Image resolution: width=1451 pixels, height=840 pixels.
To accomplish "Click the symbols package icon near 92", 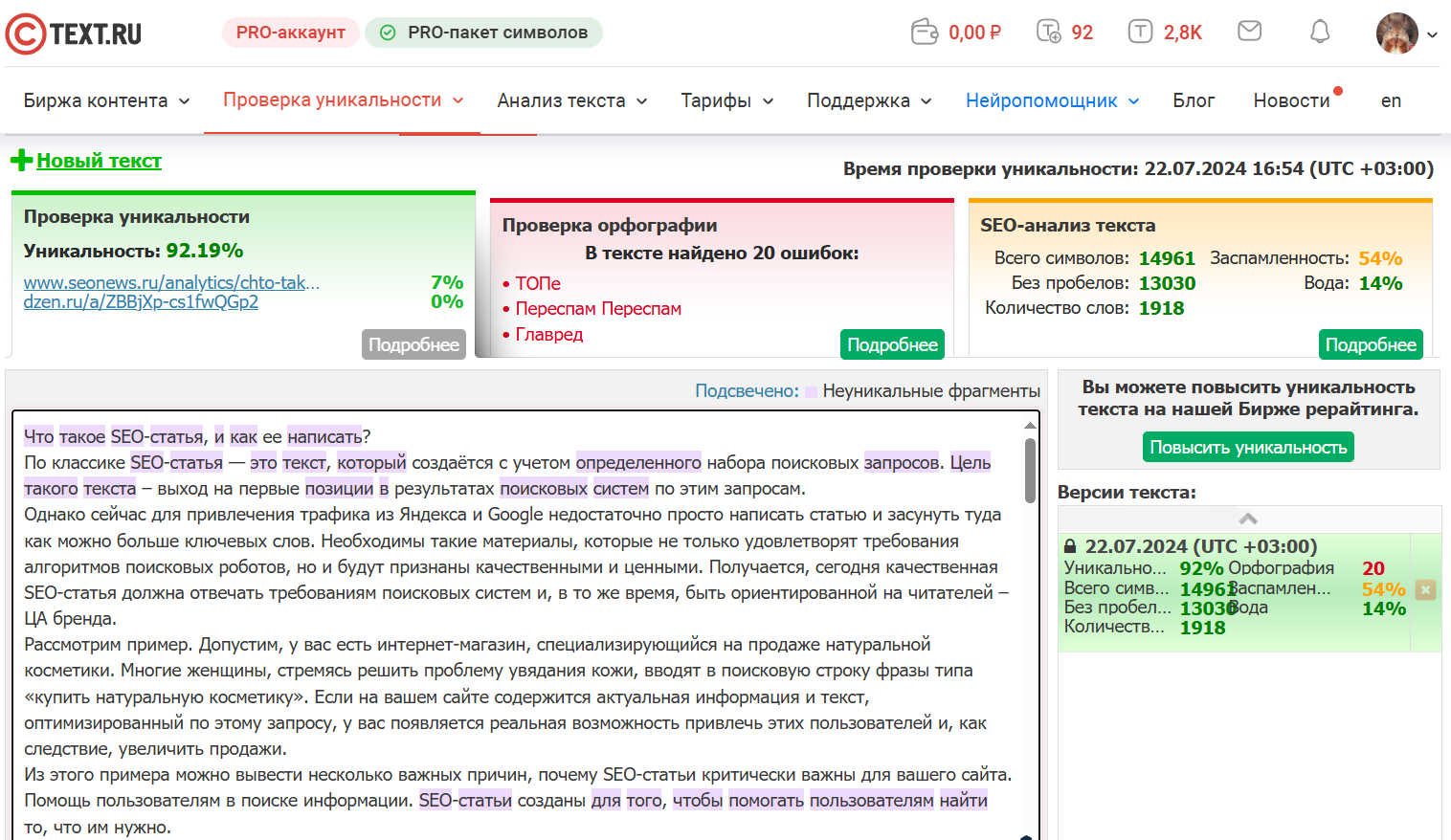I will (x=1049, y=32).
